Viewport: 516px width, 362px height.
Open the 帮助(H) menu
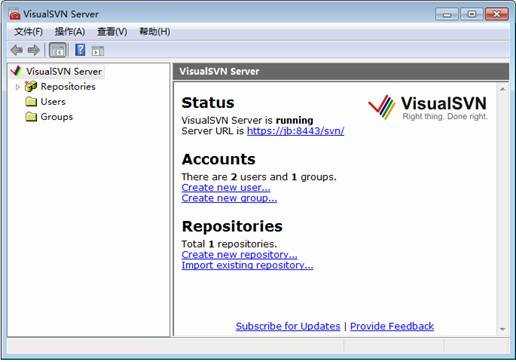pos(155,32)
